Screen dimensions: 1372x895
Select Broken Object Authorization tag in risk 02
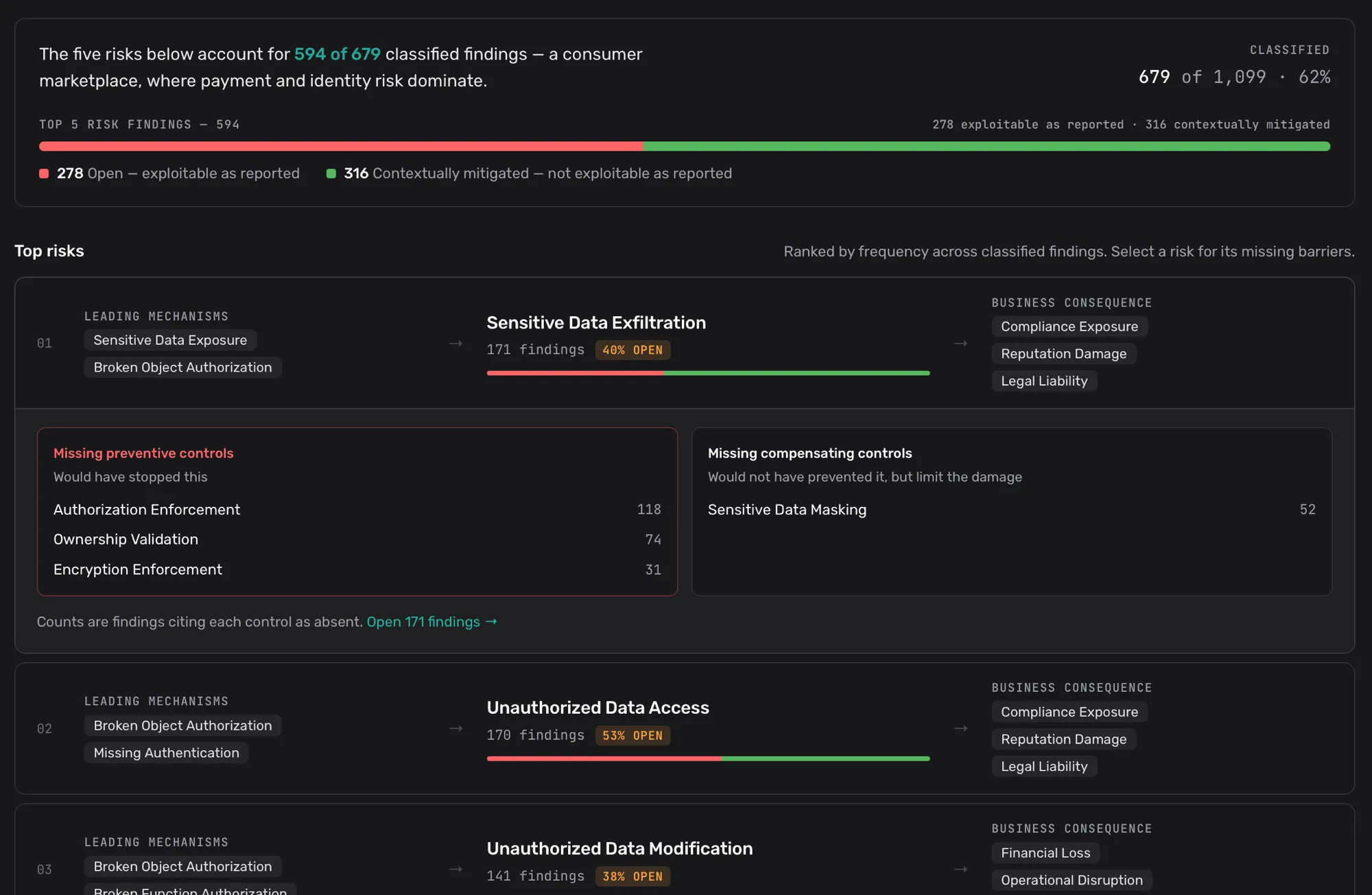point(182,726)
